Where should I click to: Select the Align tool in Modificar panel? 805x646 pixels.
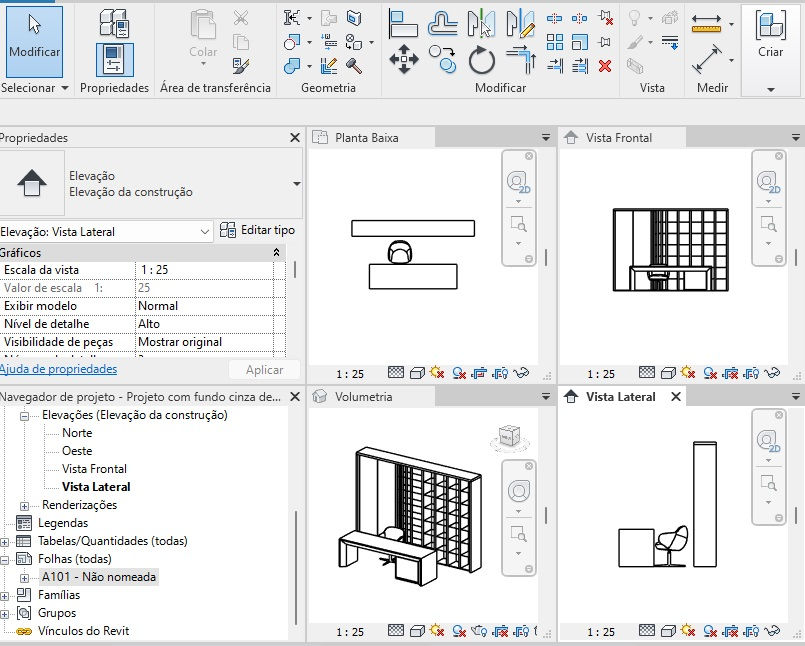(x=403, y=24)
